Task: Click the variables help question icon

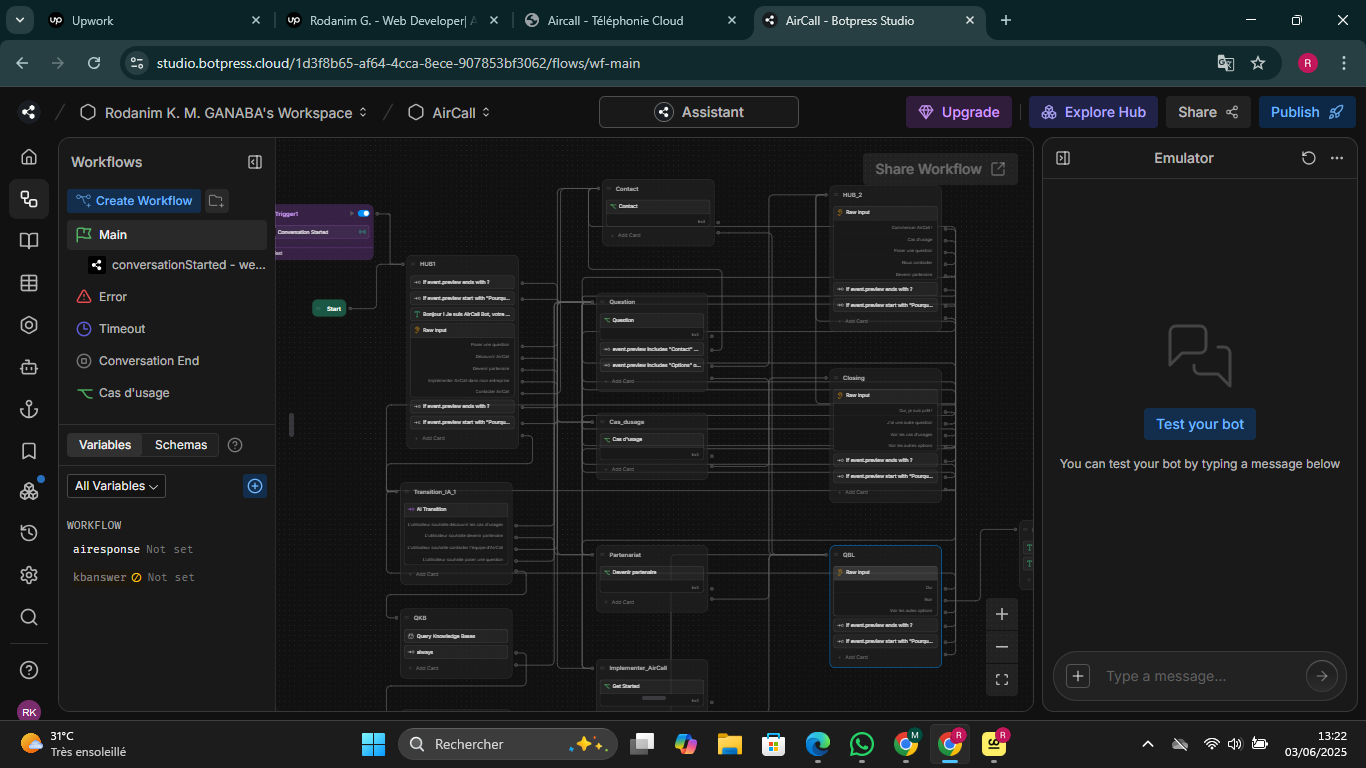Action: click(x=235, y=445)
